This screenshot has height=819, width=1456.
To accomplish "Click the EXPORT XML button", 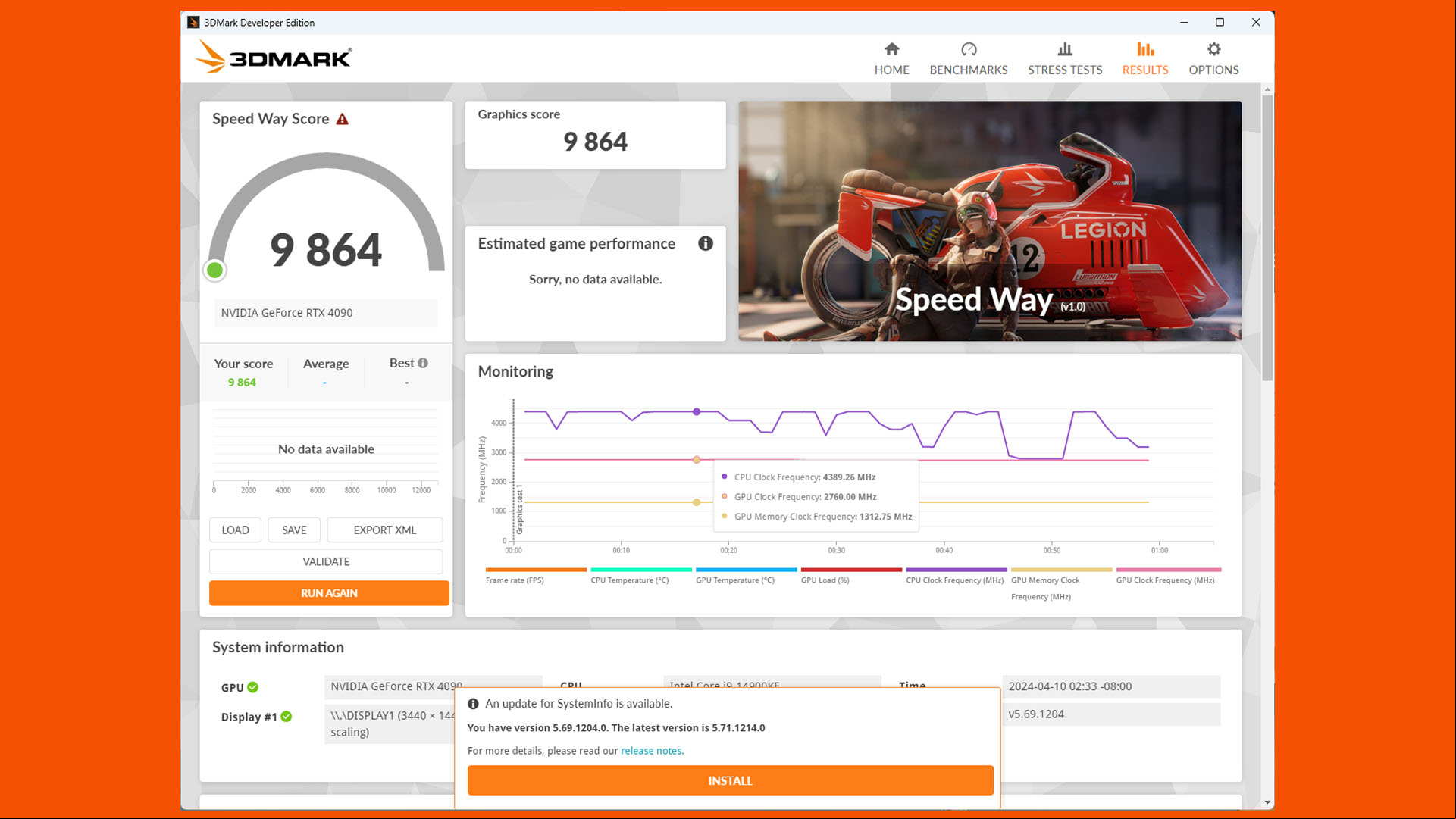I will (385, 530).
